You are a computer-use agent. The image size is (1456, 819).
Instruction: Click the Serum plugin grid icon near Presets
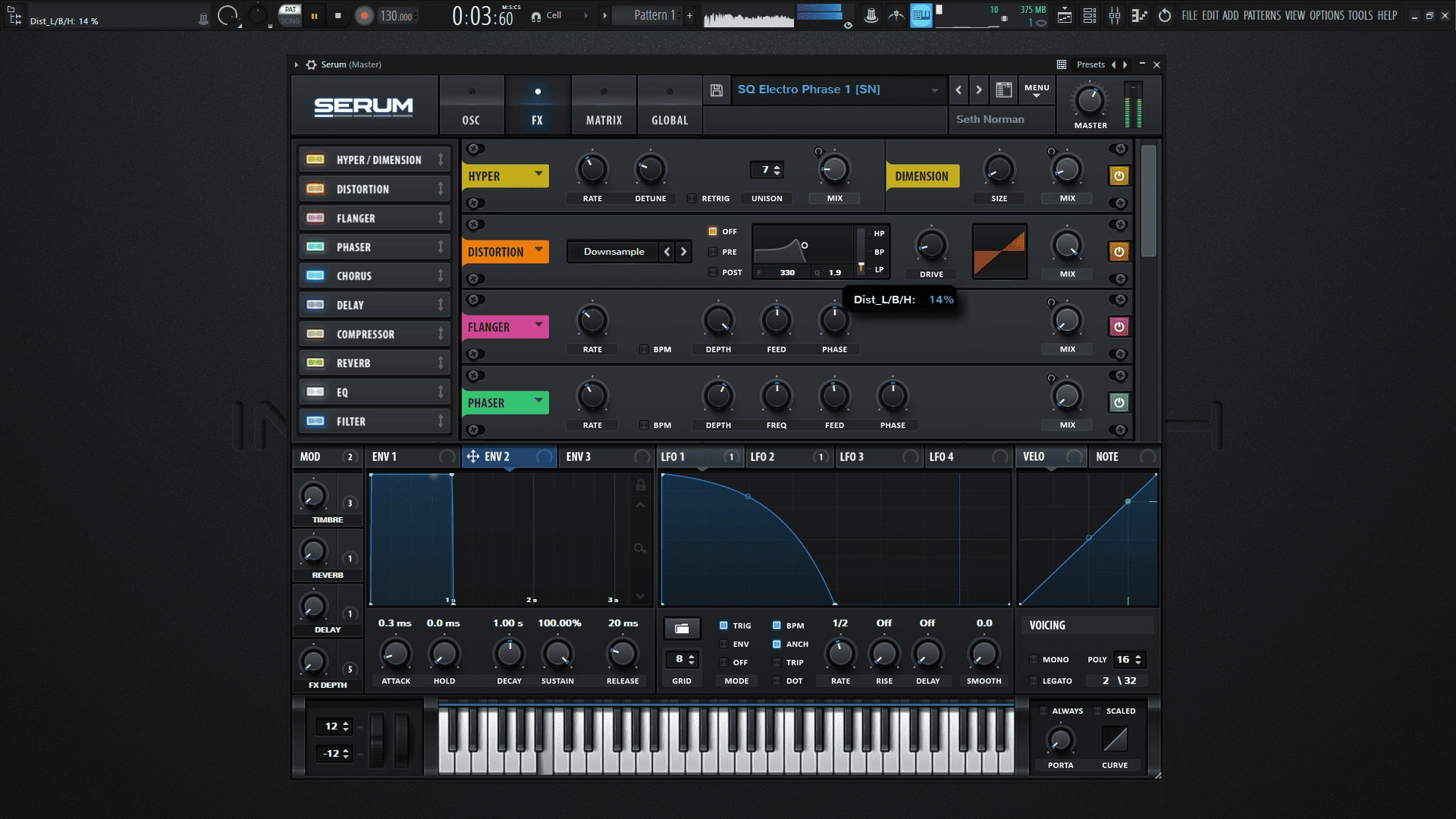click(x=1061, y=64)
